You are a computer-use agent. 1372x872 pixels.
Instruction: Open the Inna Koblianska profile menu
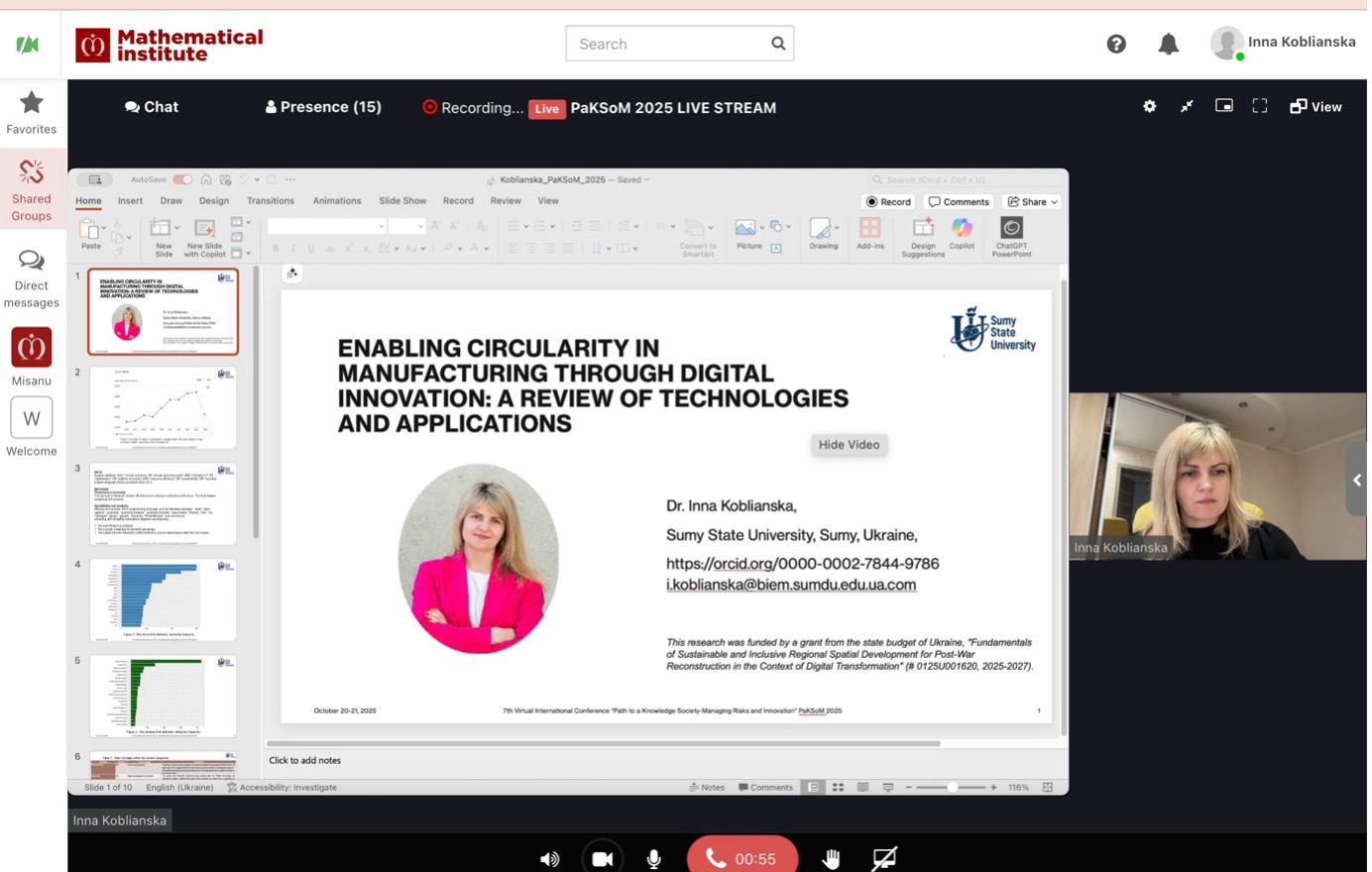coord(1283,43)
